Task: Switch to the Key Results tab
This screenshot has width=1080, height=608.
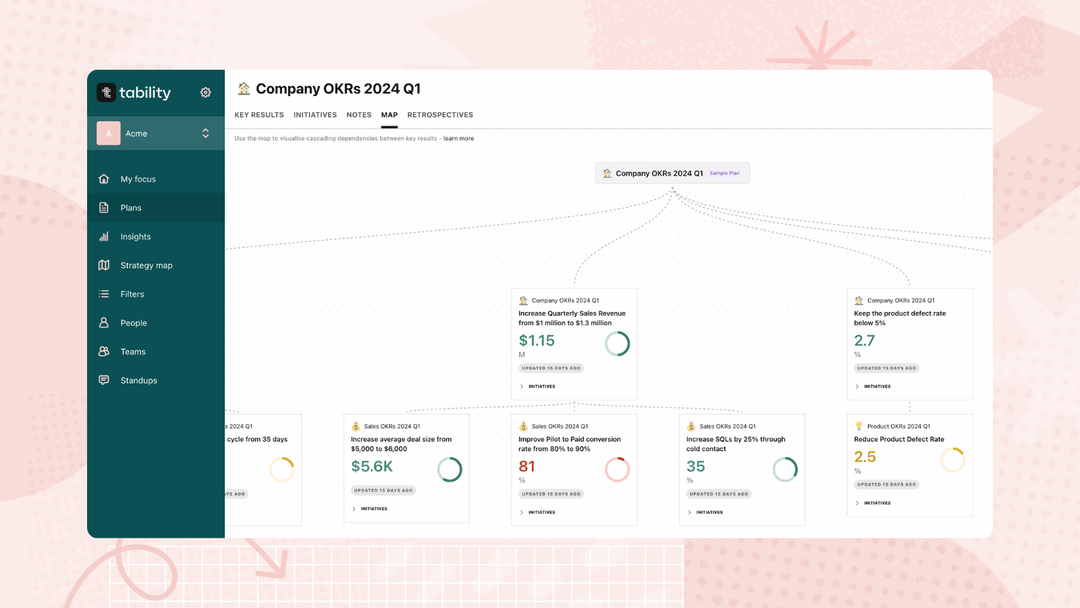Action: click(259, 114)
